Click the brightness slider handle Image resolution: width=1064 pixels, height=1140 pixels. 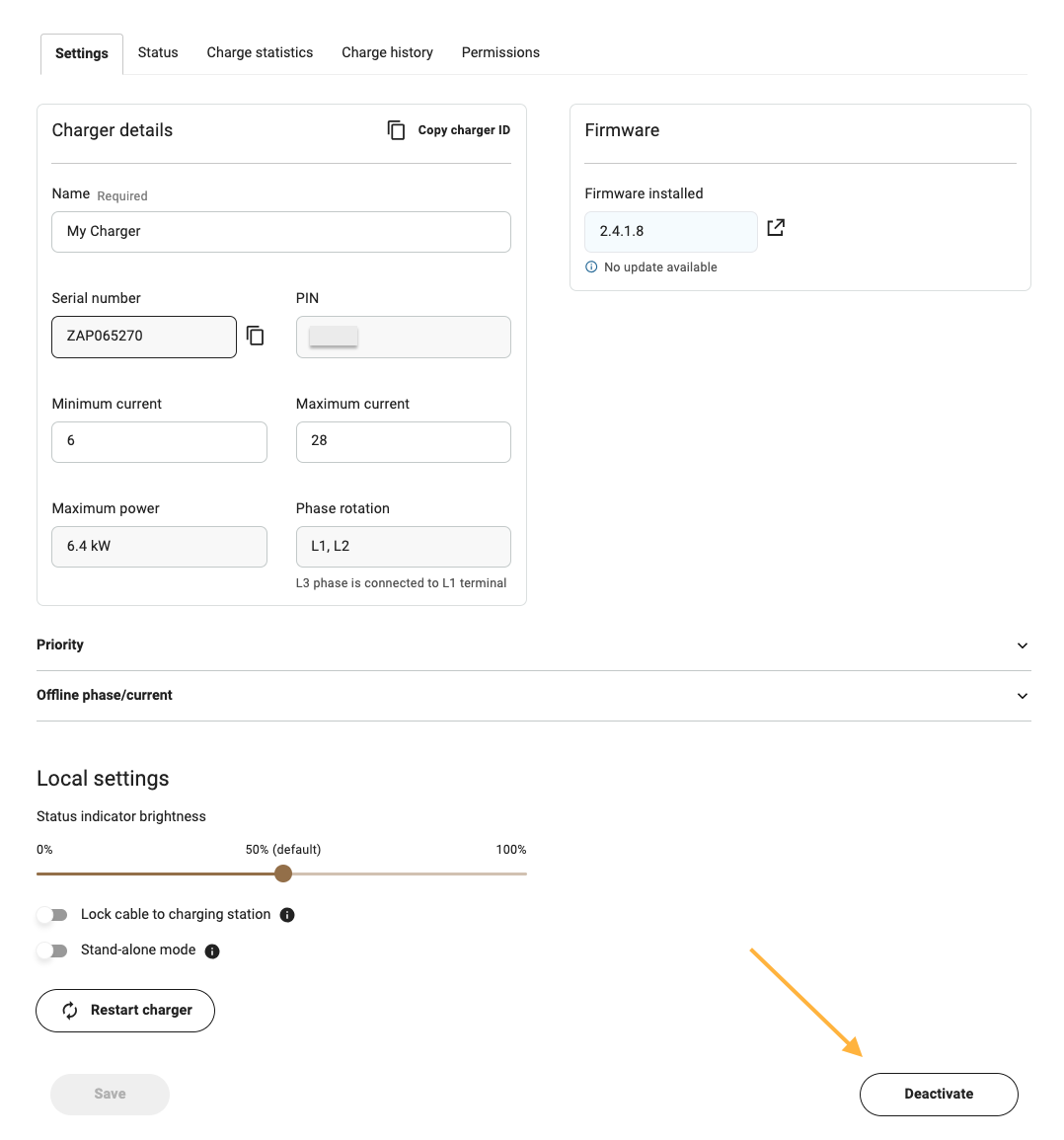point(283,874)
